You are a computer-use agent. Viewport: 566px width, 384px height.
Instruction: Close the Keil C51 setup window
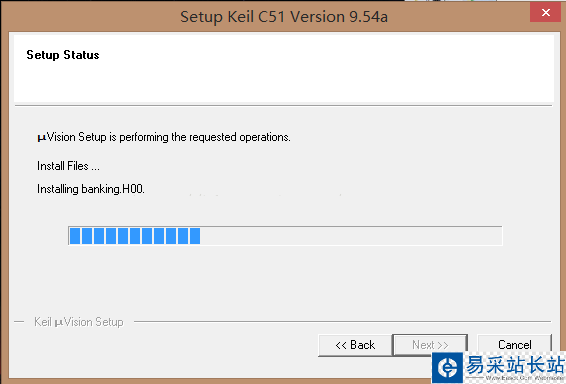coord(545,13)
